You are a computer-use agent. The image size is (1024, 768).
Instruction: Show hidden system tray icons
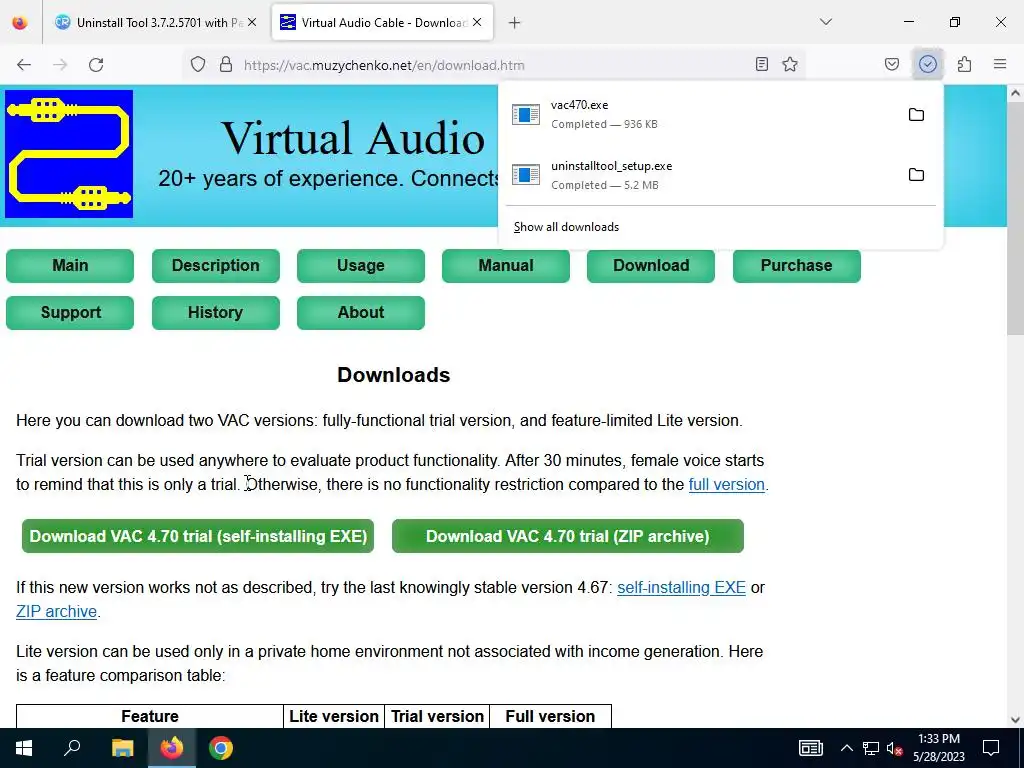[x=846, y=748]
